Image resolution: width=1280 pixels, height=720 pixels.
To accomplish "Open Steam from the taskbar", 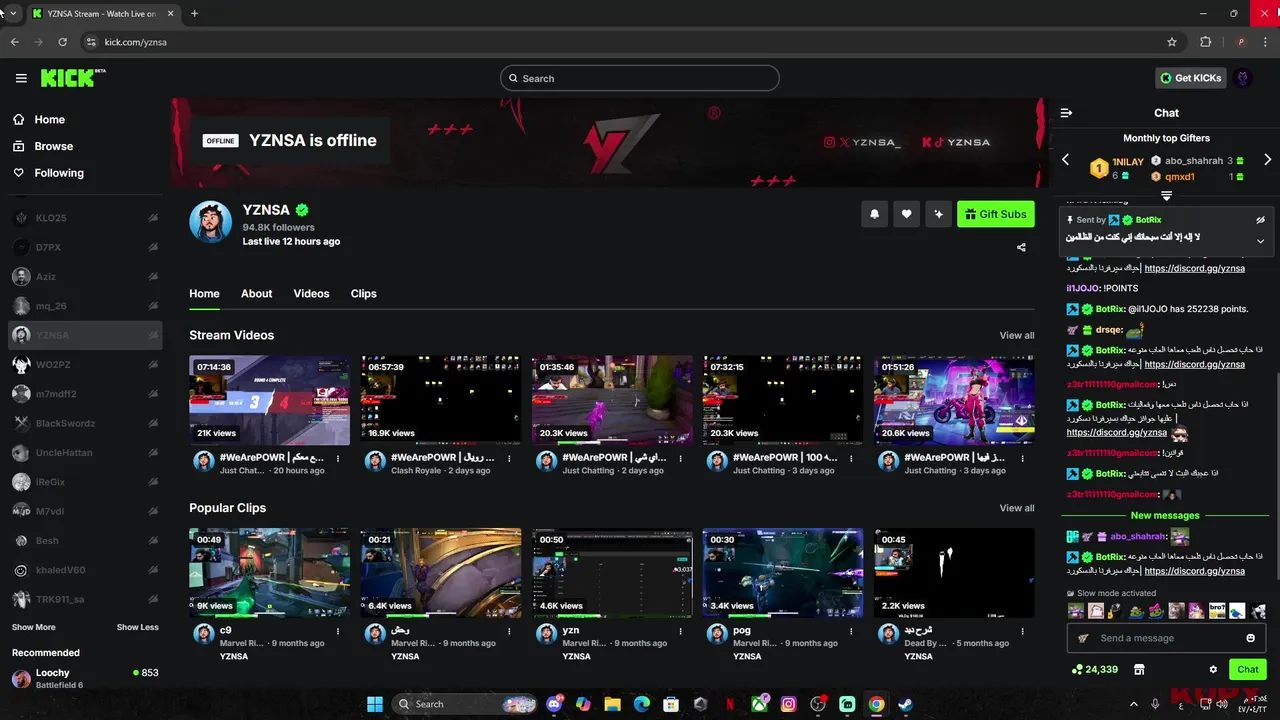I will pyautogui.click(x=905, y=704).
